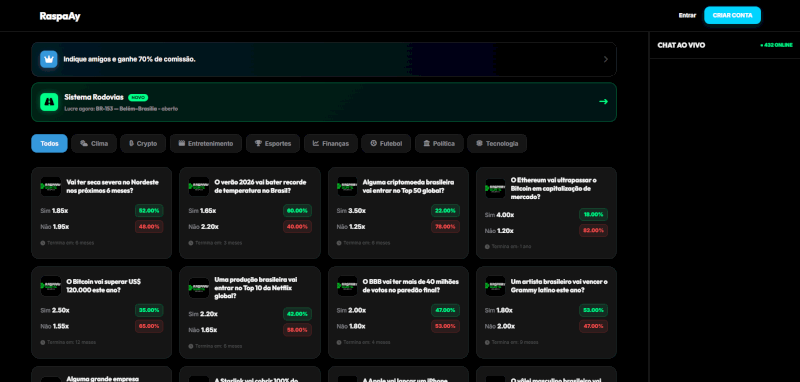Pick Sim 42.00% on Netflix Top 10 market
Image resolution: width=800 pixels, height=382 pixels.
(297, 314)
